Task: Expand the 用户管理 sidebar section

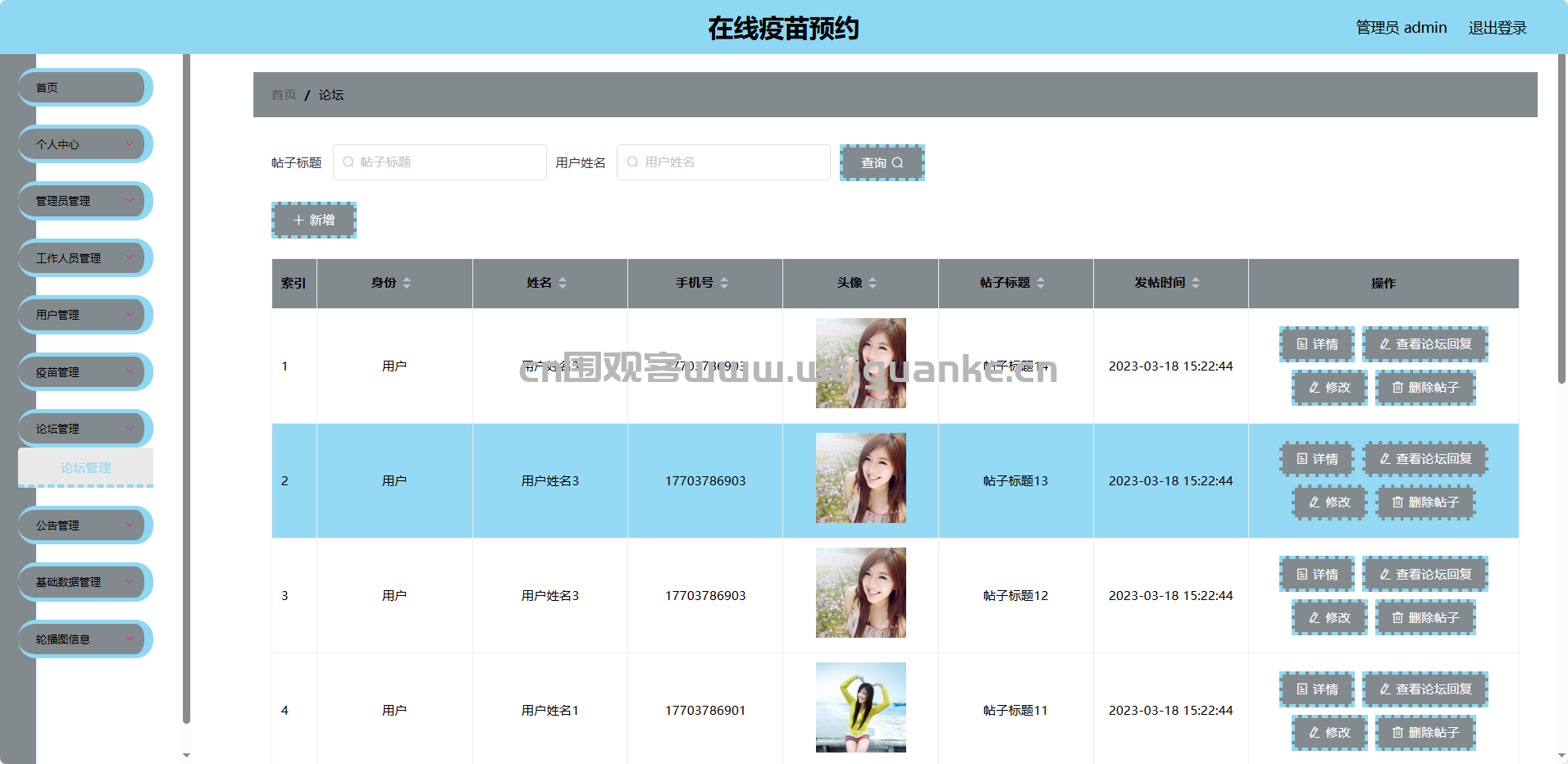Action: pyautogui.click(x=84, y=315)
